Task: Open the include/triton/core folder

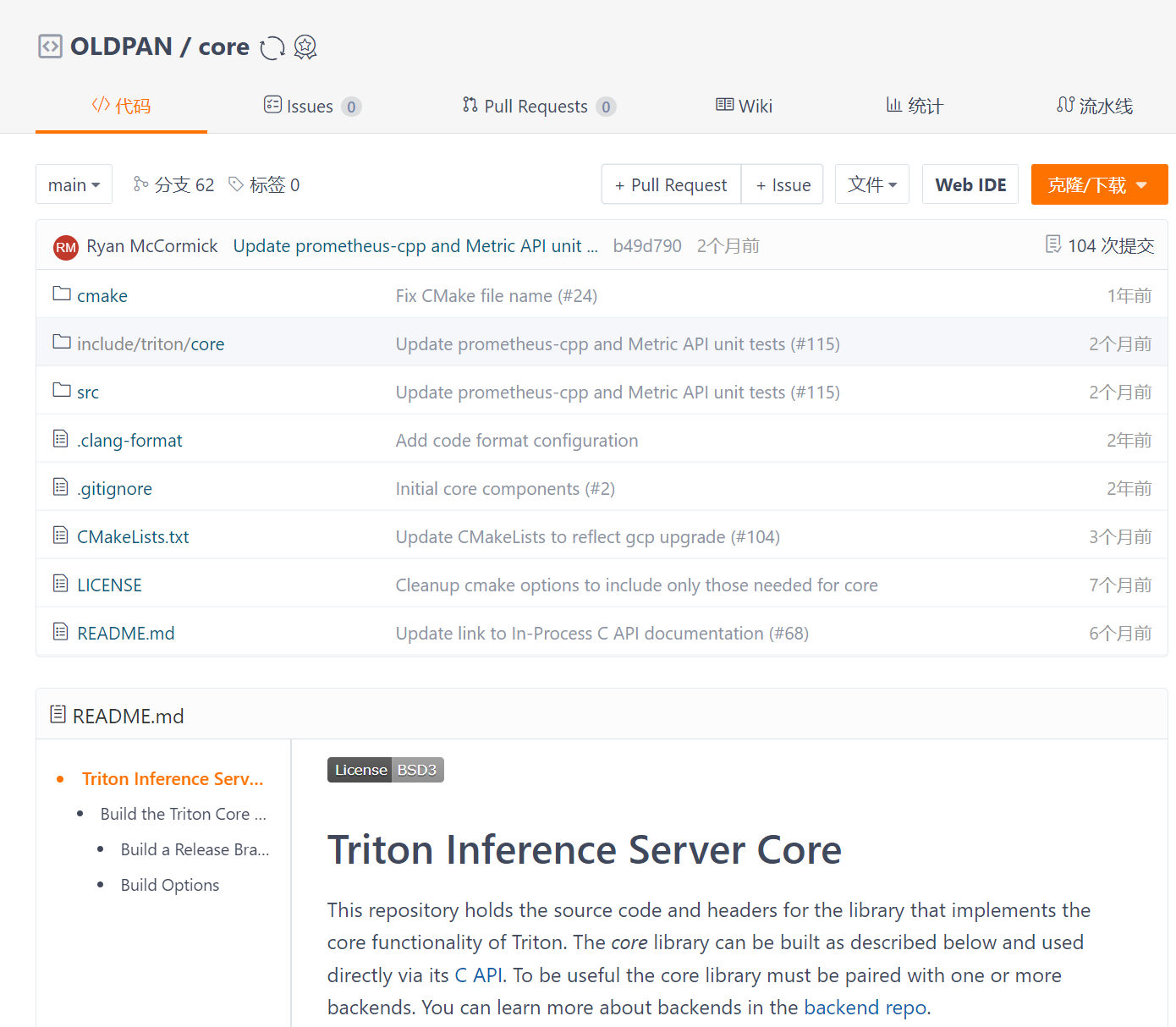Action: pos(151,344)
